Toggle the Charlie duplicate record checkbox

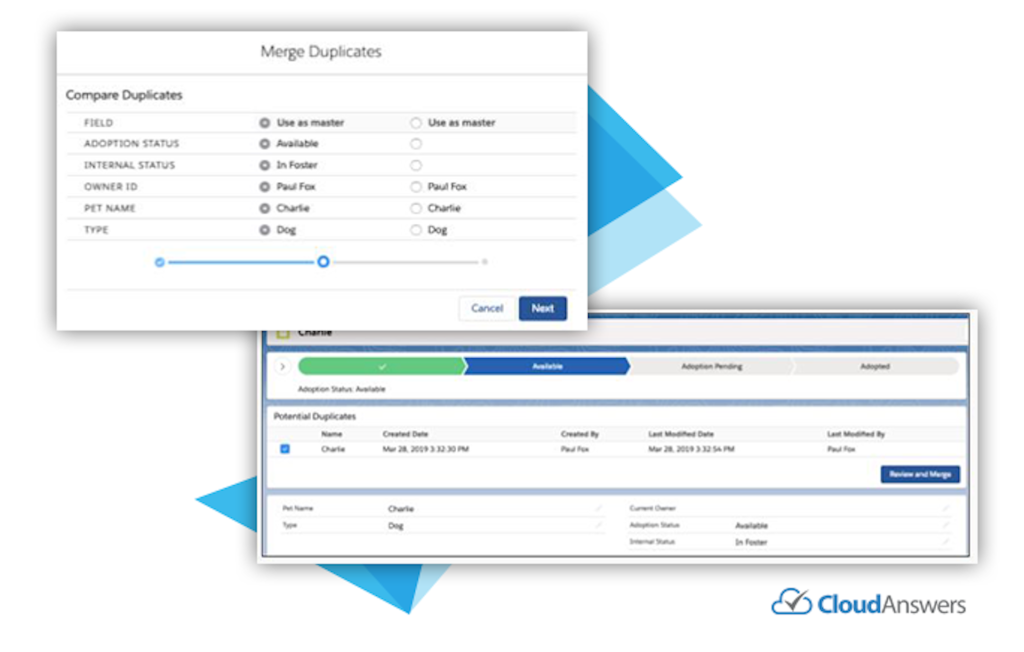click(x=285, y=450)
